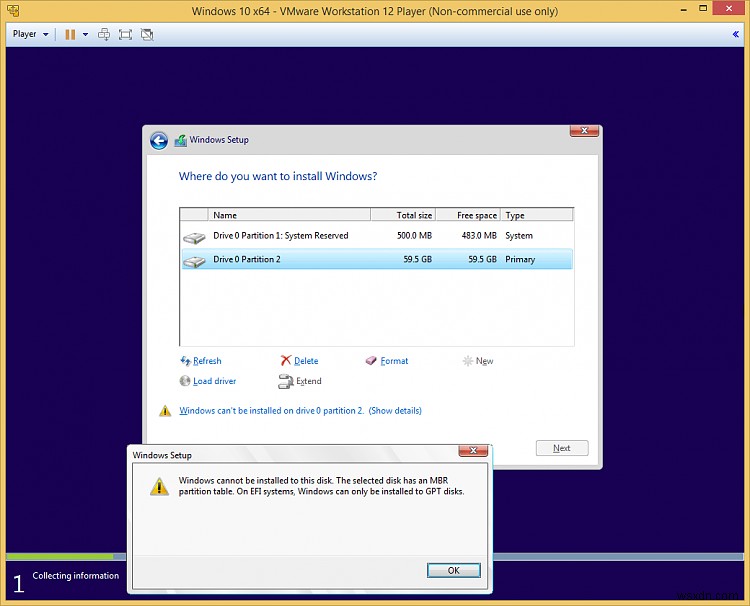Click the Extend partition option
The width and height of the screenshot is (750, 606).
(309, 381)
